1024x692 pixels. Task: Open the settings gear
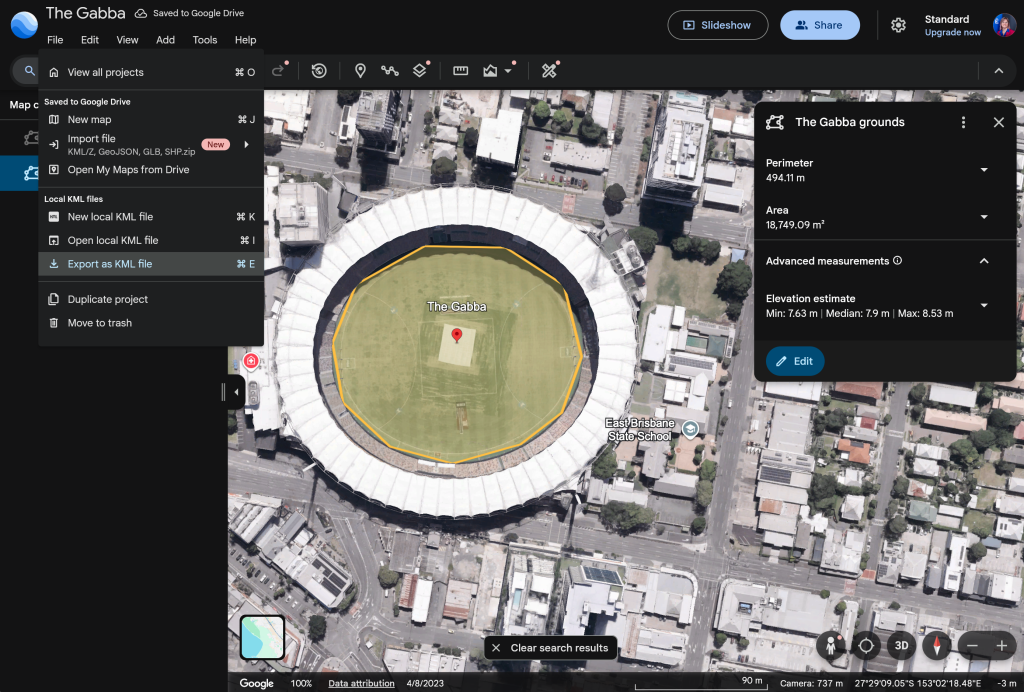[x=898, y=25]
